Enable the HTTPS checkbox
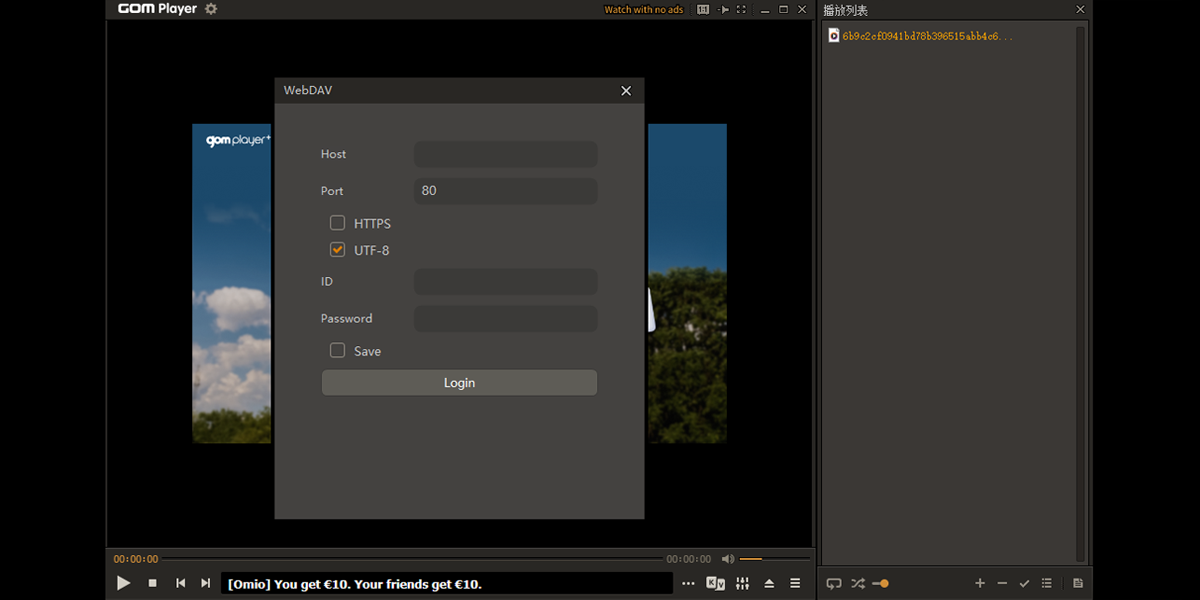This screenshot has height=600, width=1200. (338, 223)
